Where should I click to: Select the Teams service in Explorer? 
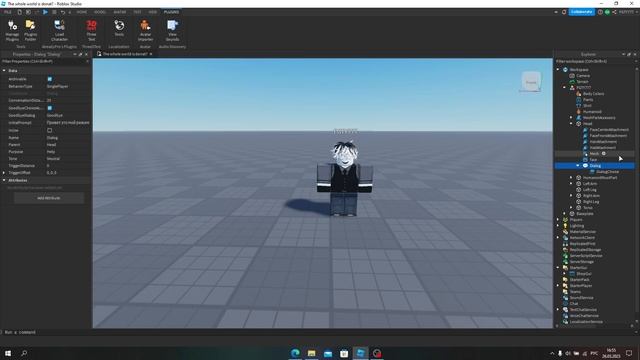coord(575,291)
